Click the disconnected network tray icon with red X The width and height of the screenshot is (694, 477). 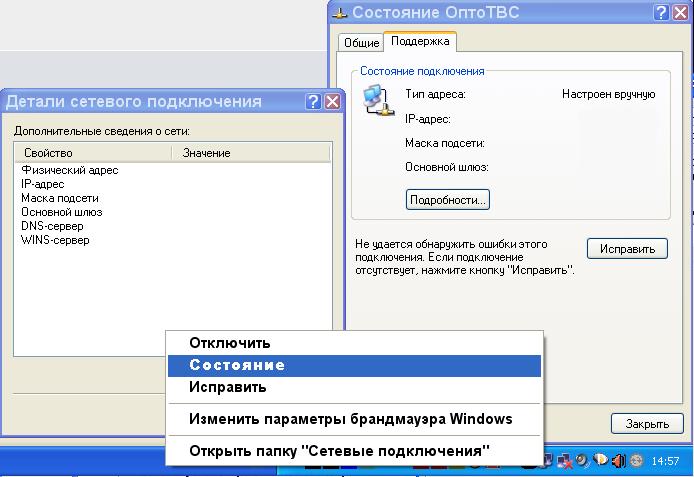[565, 461]
